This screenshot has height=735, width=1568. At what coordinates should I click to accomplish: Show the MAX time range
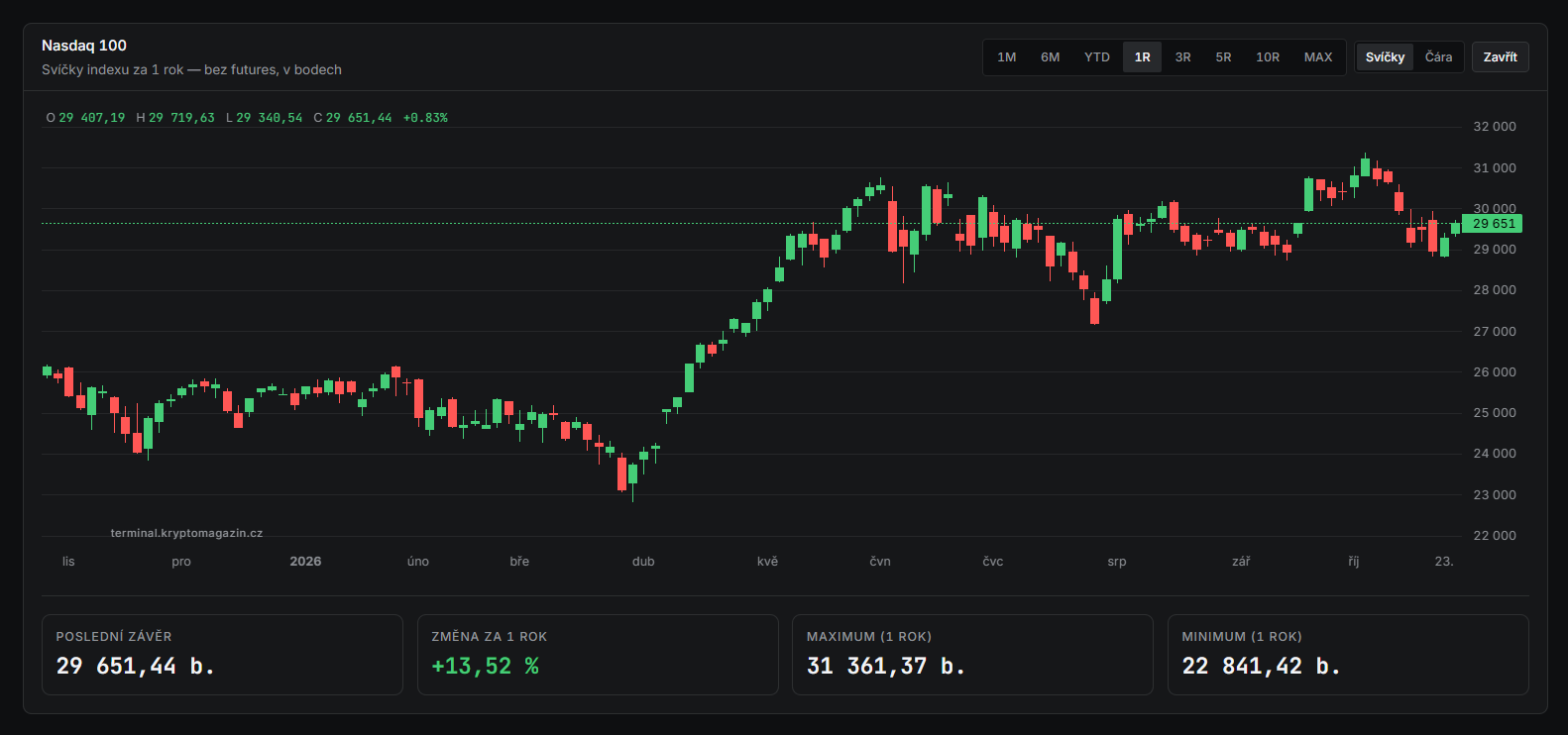coord(1317,57)
